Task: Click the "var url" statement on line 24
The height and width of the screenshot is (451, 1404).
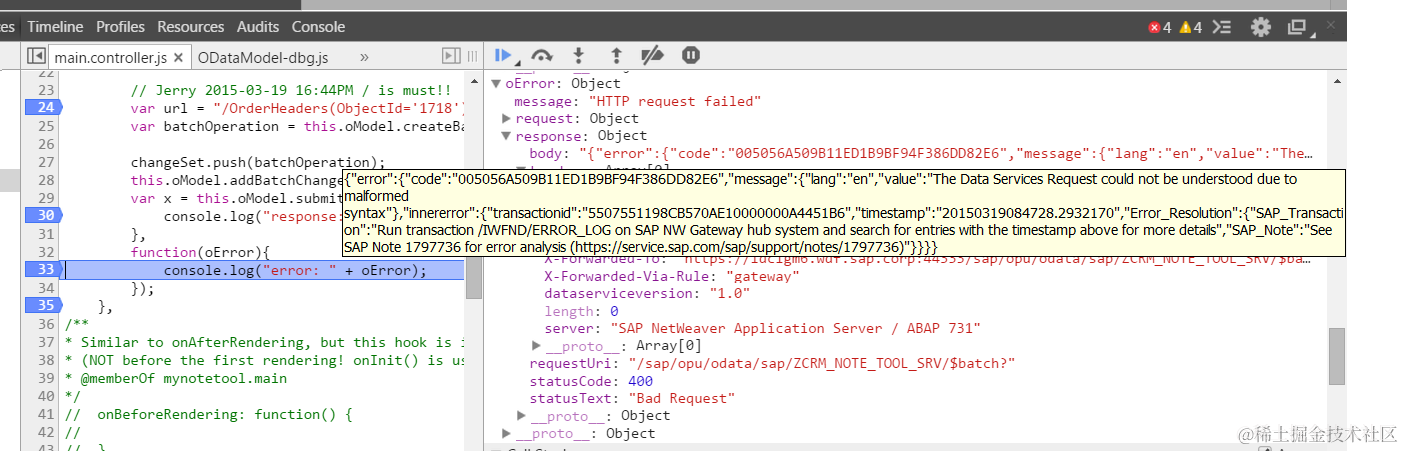Action: coord(298,108)
